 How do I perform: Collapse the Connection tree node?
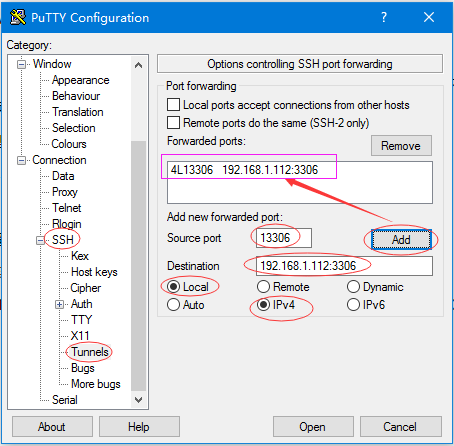point(22,160)
